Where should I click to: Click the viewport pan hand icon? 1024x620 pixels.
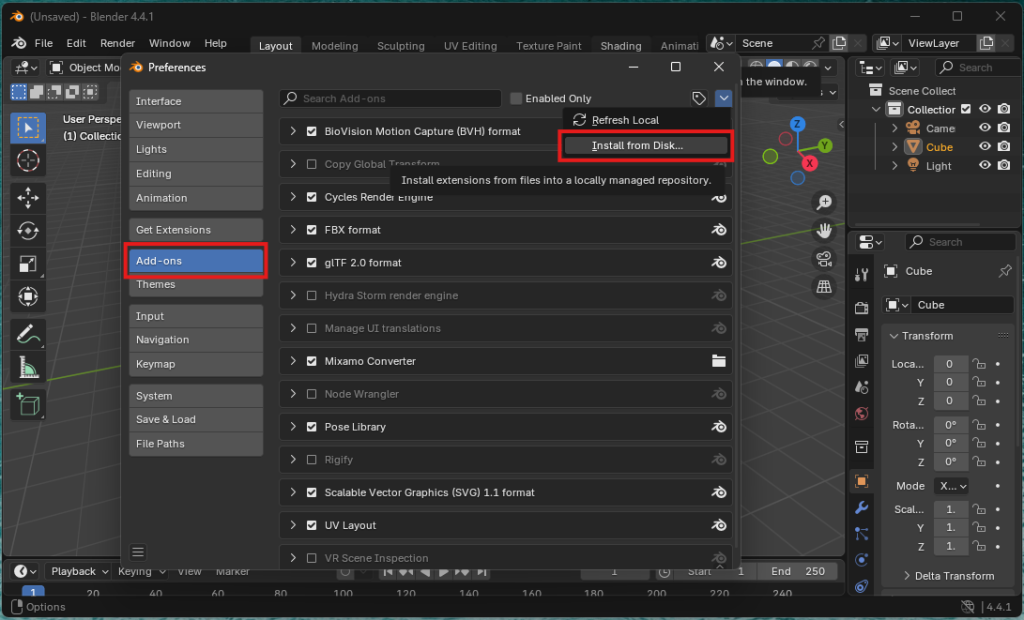click(x=824, y=231)
